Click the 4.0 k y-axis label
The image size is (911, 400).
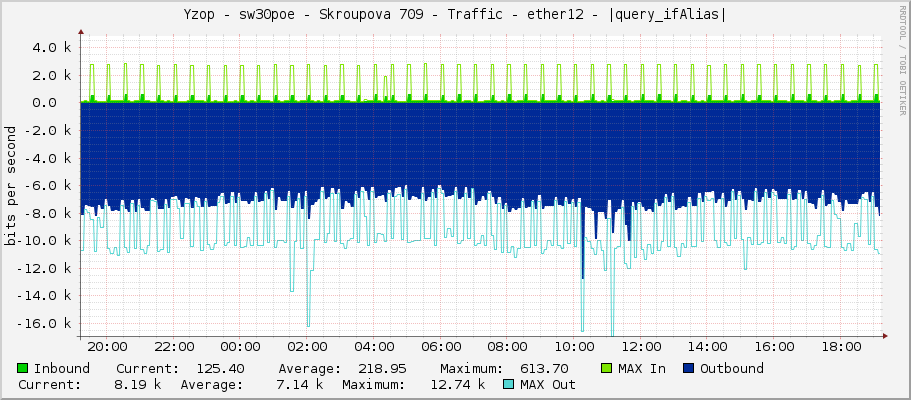(x=52, y=48)
